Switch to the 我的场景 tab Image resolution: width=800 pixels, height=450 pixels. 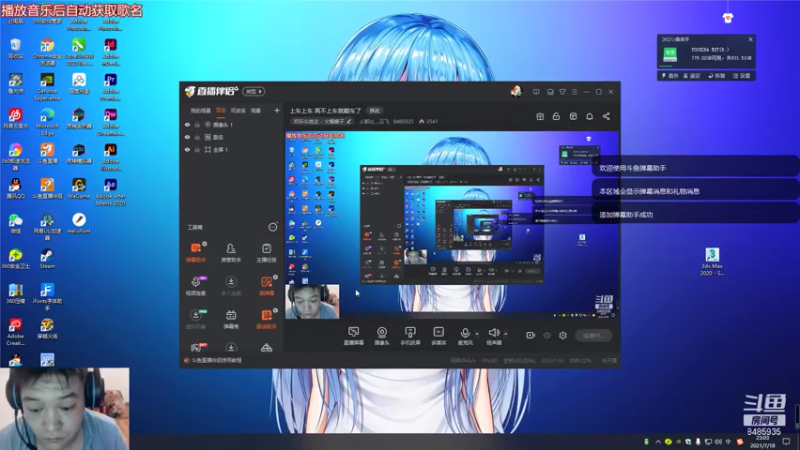point(201,110)
